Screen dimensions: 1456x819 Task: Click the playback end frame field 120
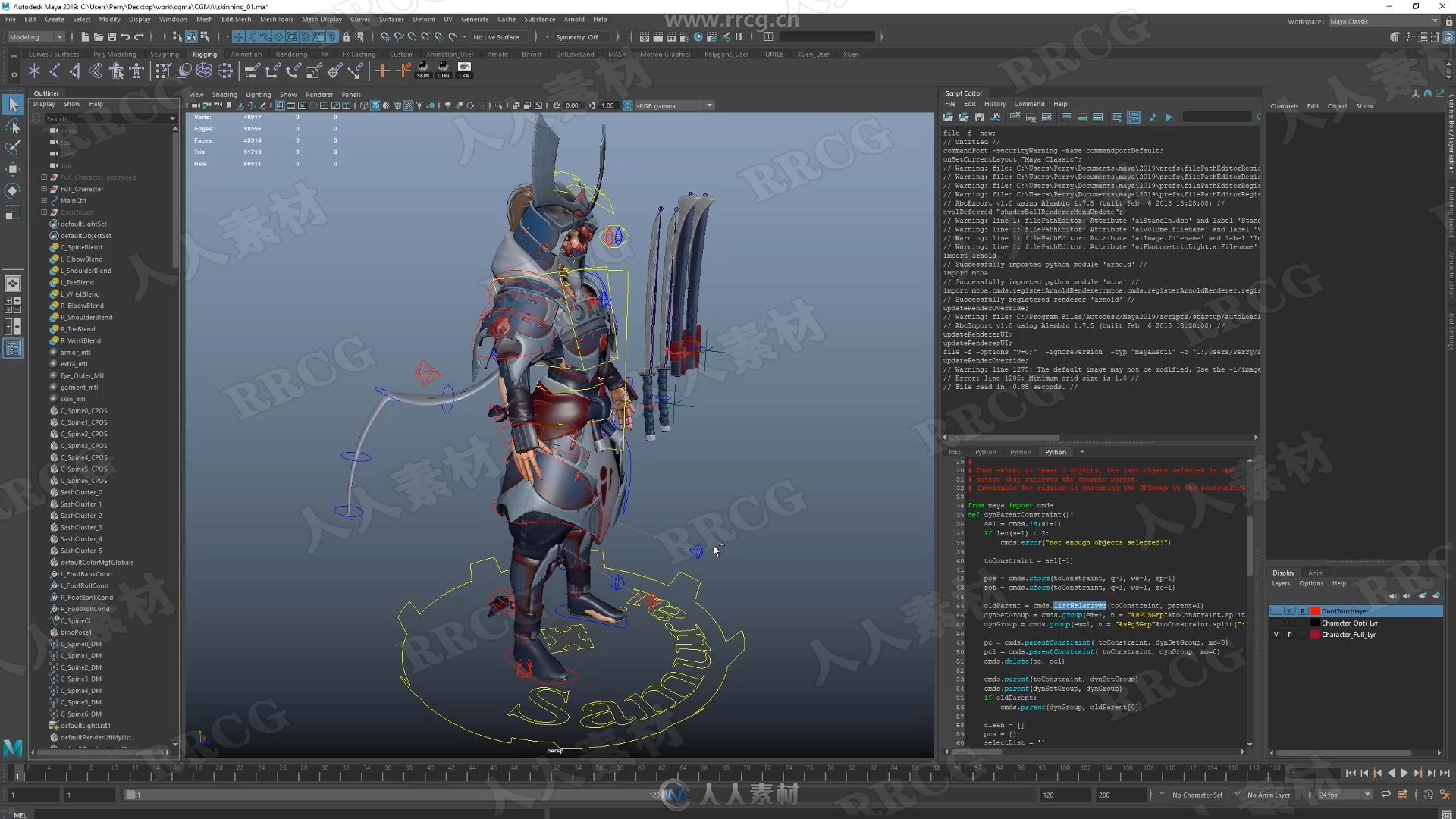[x=1065, y=795]
